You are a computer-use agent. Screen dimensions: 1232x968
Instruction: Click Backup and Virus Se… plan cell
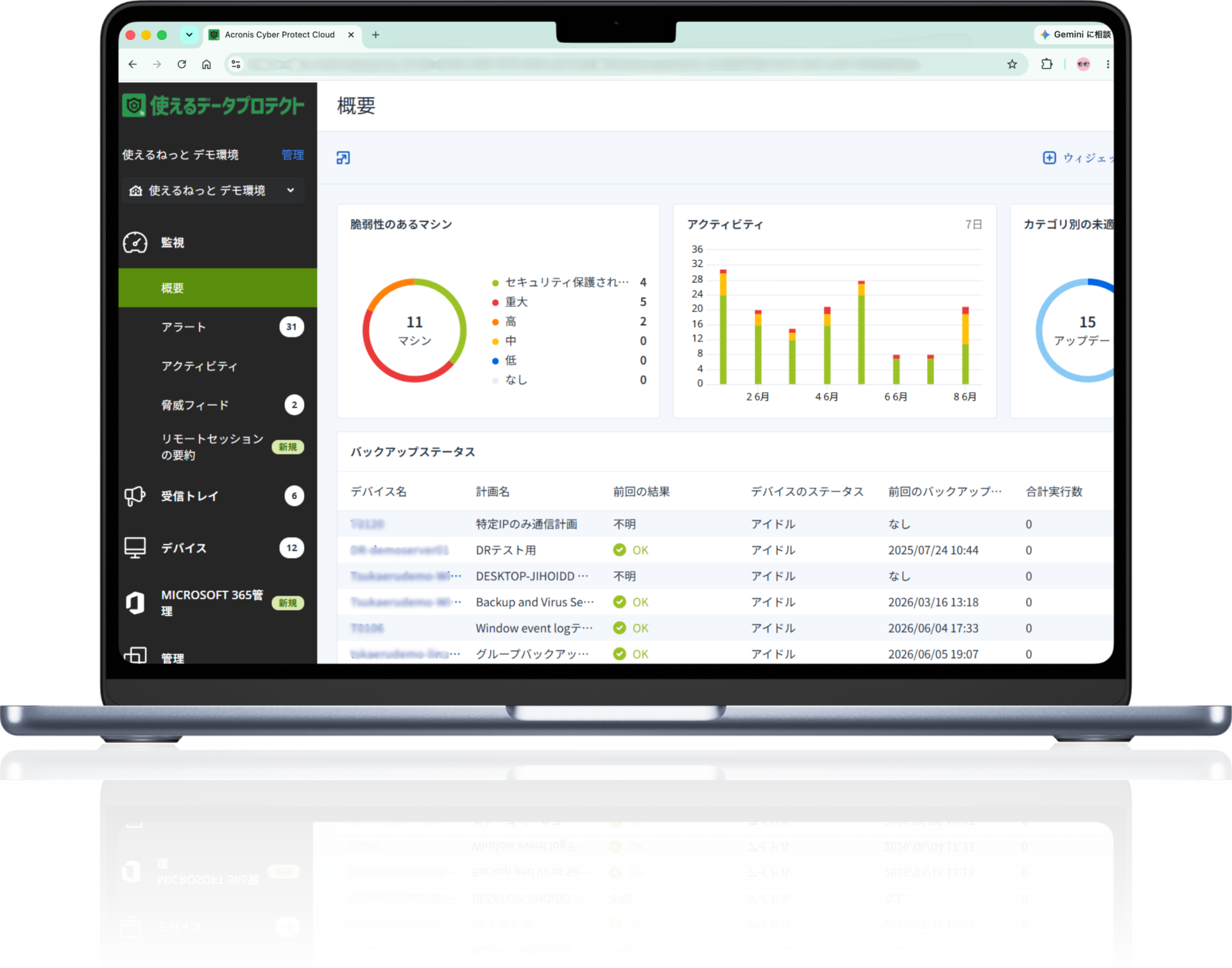(x=535, y=602)
